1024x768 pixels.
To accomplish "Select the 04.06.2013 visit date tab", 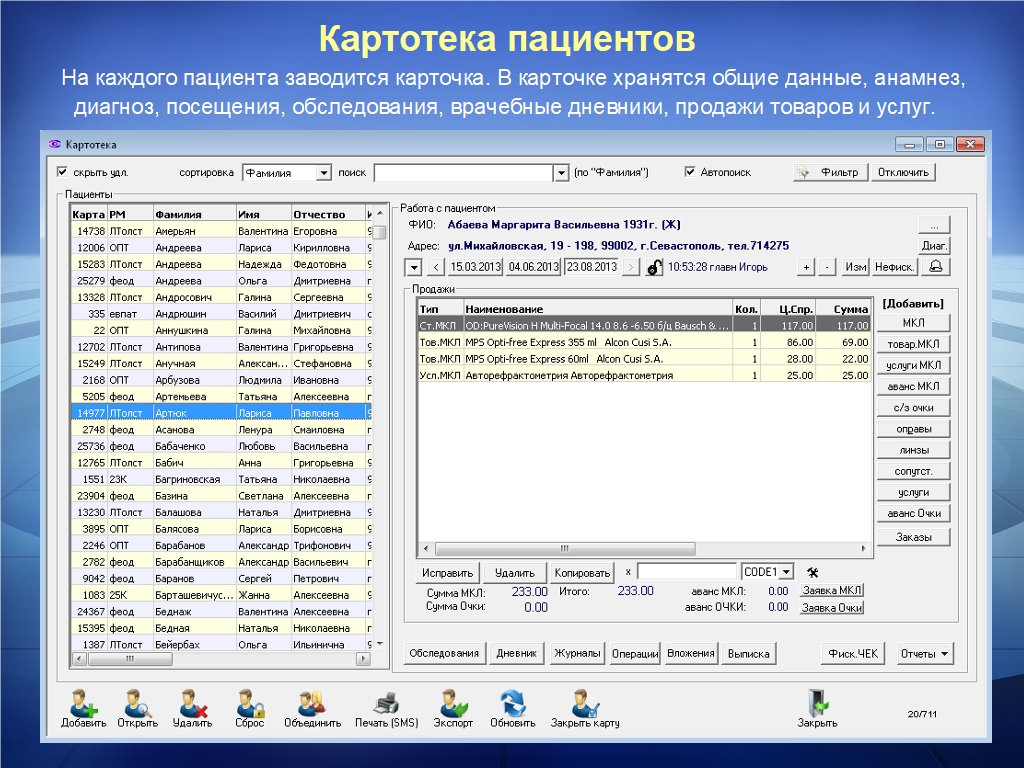I will 533,267.
